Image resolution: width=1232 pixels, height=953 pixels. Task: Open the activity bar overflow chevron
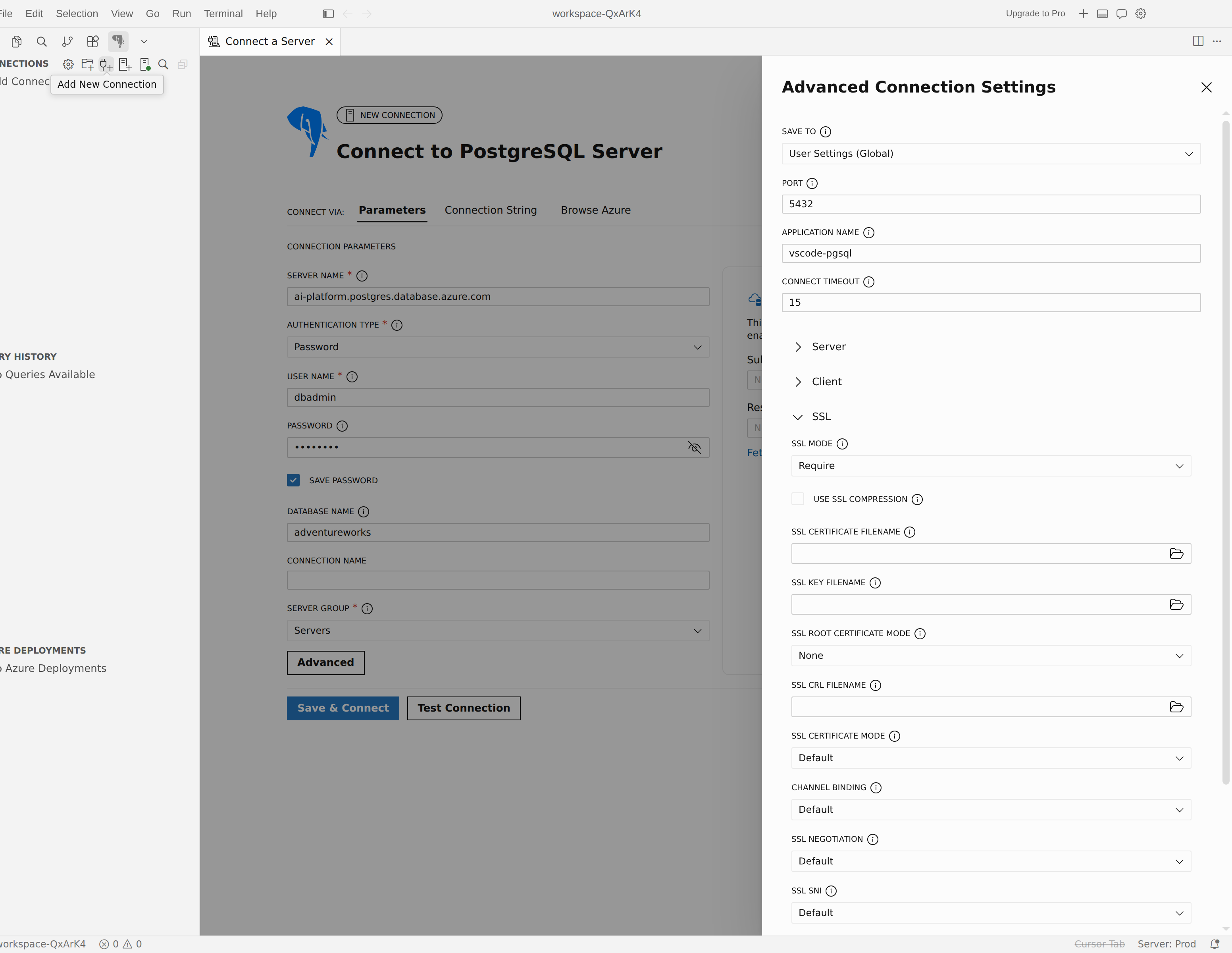144,41
